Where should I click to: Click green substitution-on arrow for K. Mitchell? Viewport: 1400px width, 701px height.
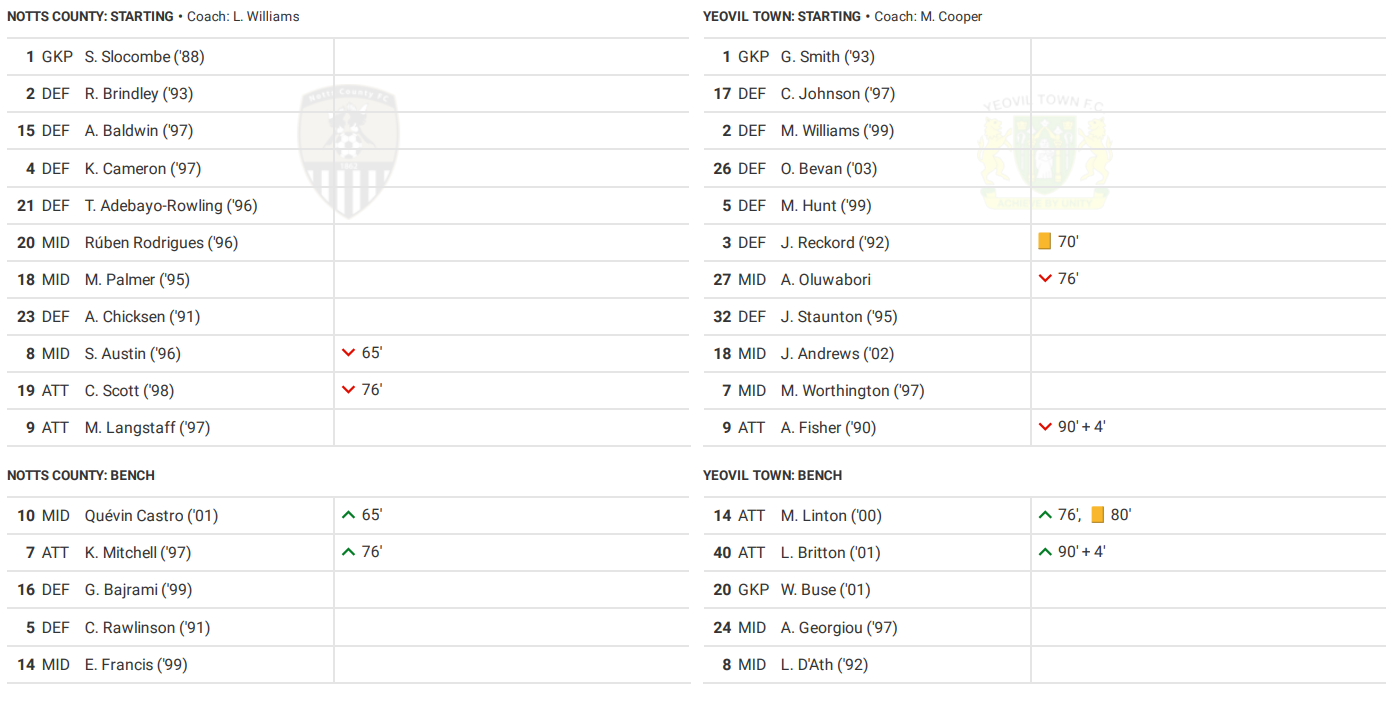pos(348,552)
